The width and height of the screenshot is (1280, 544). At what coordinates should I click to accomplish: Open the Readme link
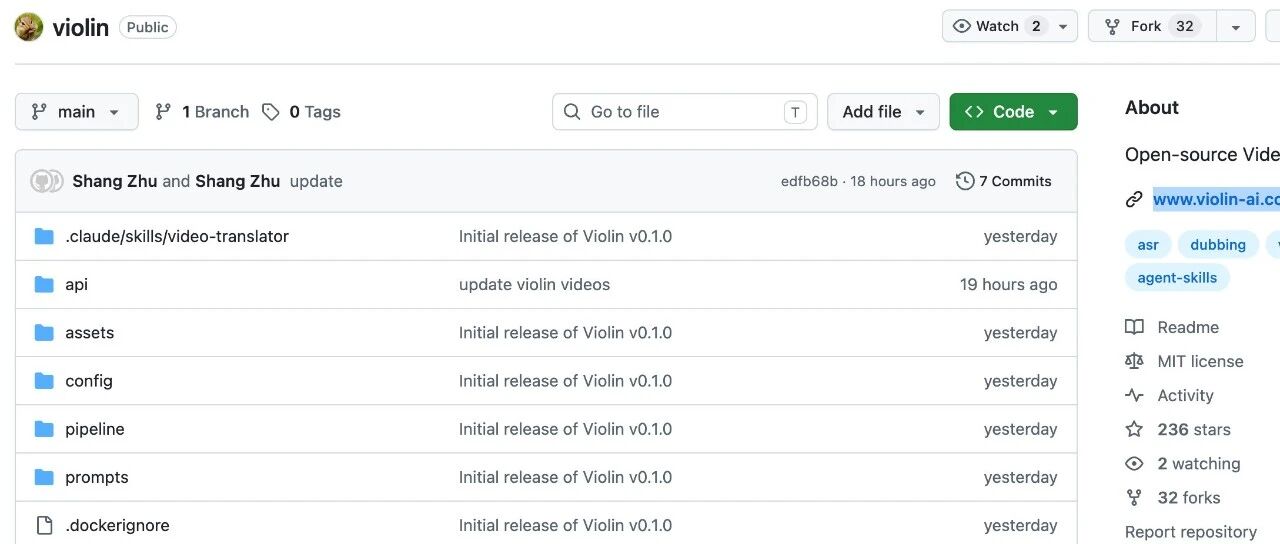[x=1188, y=327]
